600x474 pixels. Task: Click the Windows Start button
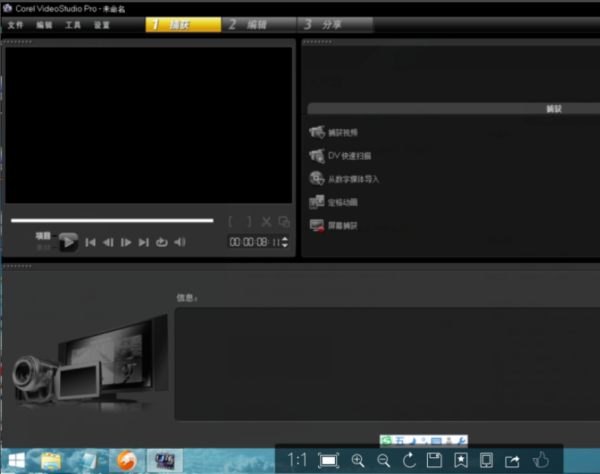pyautogui.click(x=14, y=460)
